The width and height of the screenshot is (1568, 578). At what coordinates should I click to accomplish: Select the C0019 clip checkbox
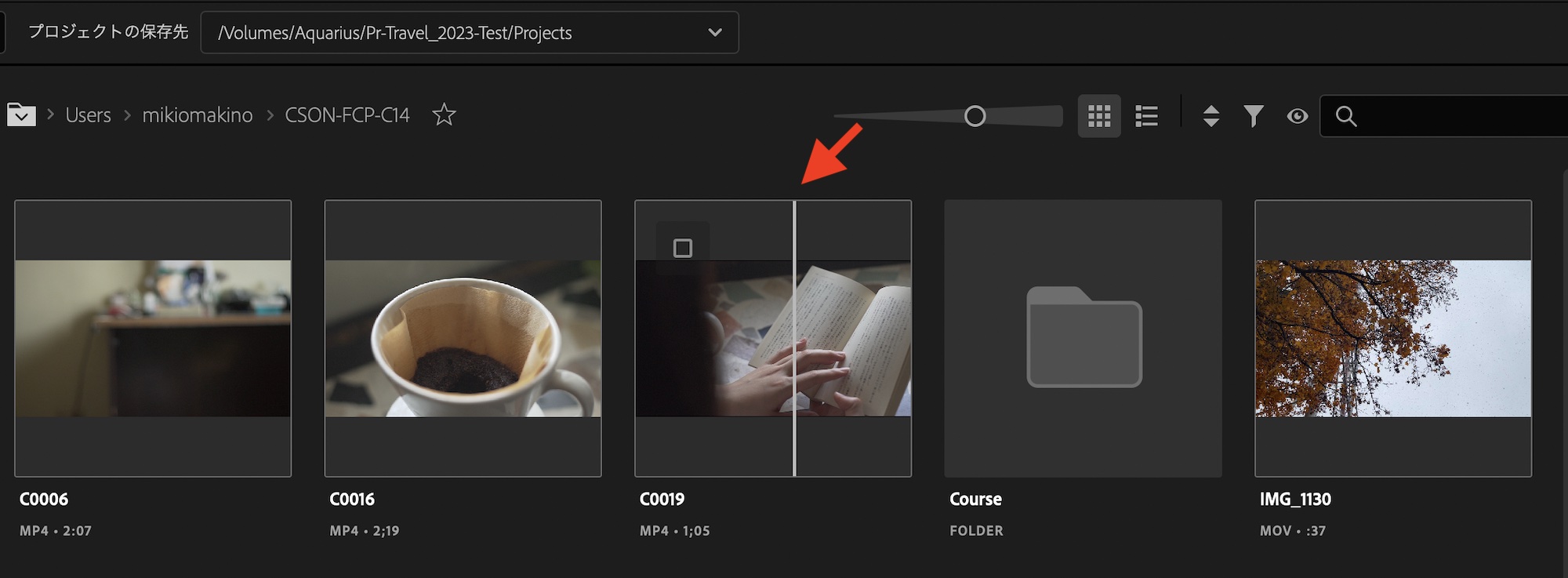683,249
